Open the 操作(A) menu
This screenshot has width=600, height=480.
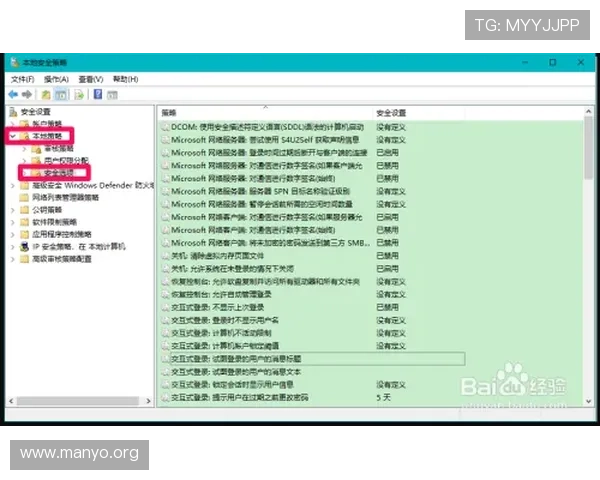[56, 79]
